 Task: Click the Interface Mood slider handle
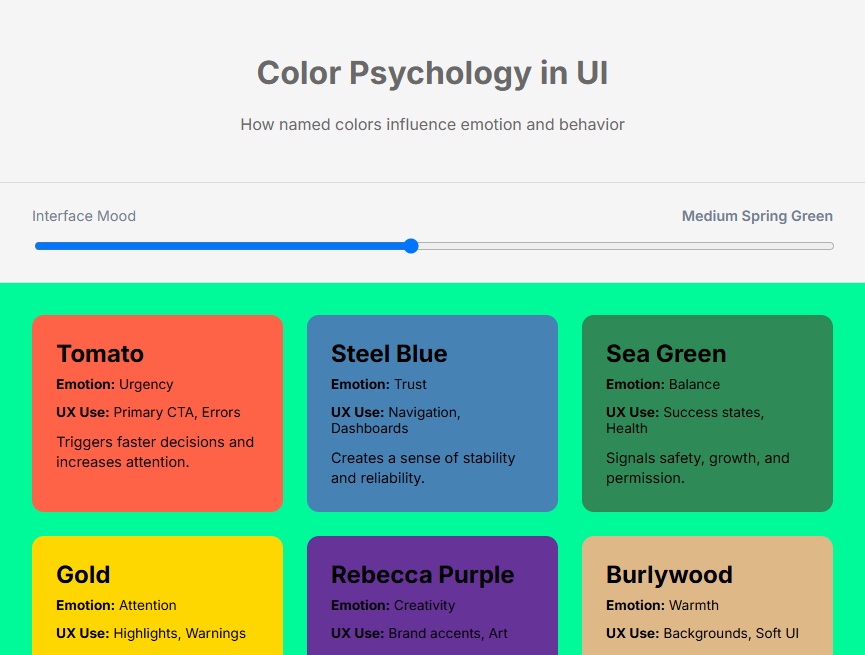(x=411, y=246)
